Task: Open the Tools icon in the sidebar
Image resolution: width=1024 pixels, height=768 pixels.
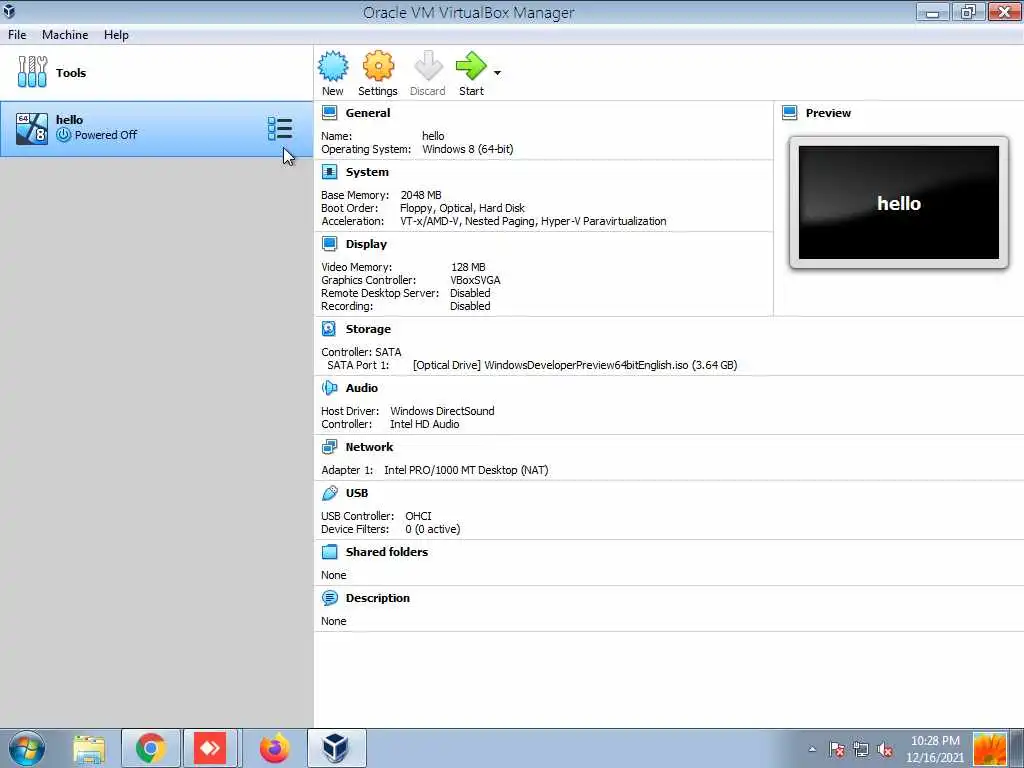Action: [32, 72]
